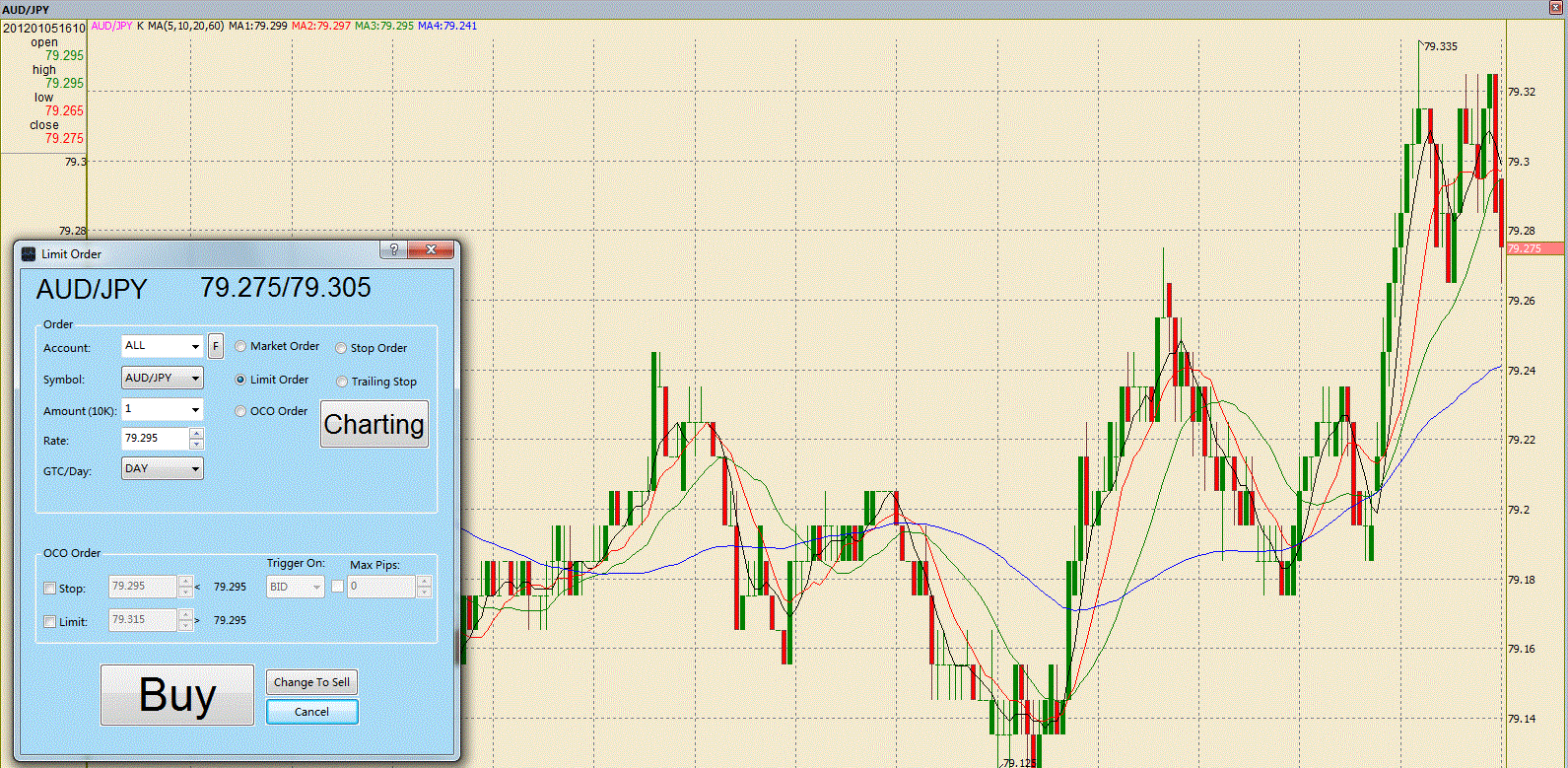Open the Account dropdown

(x=194, y=347)
